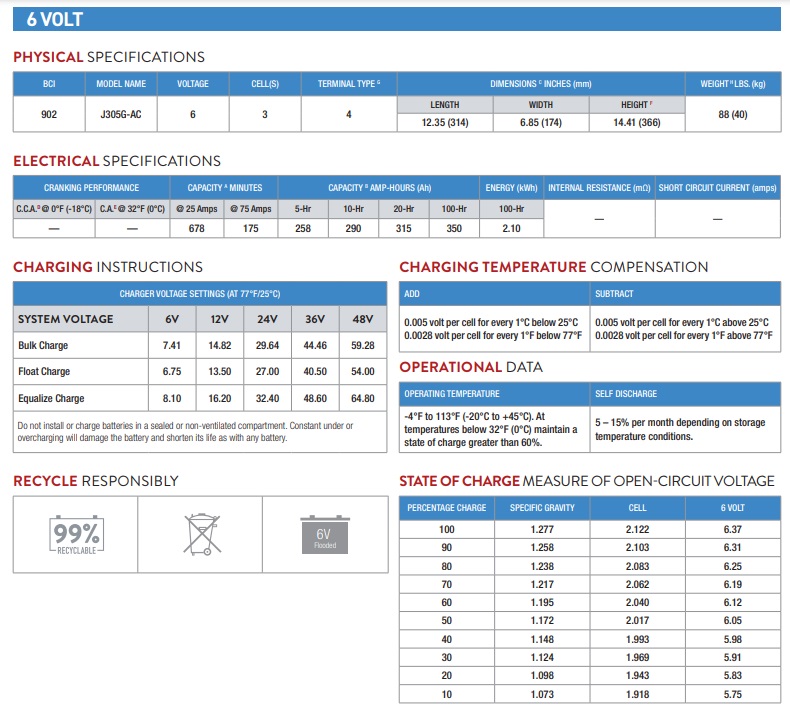Select 6 volt reading 6.05
The image size is (790, 719).
tap(733, 620)
